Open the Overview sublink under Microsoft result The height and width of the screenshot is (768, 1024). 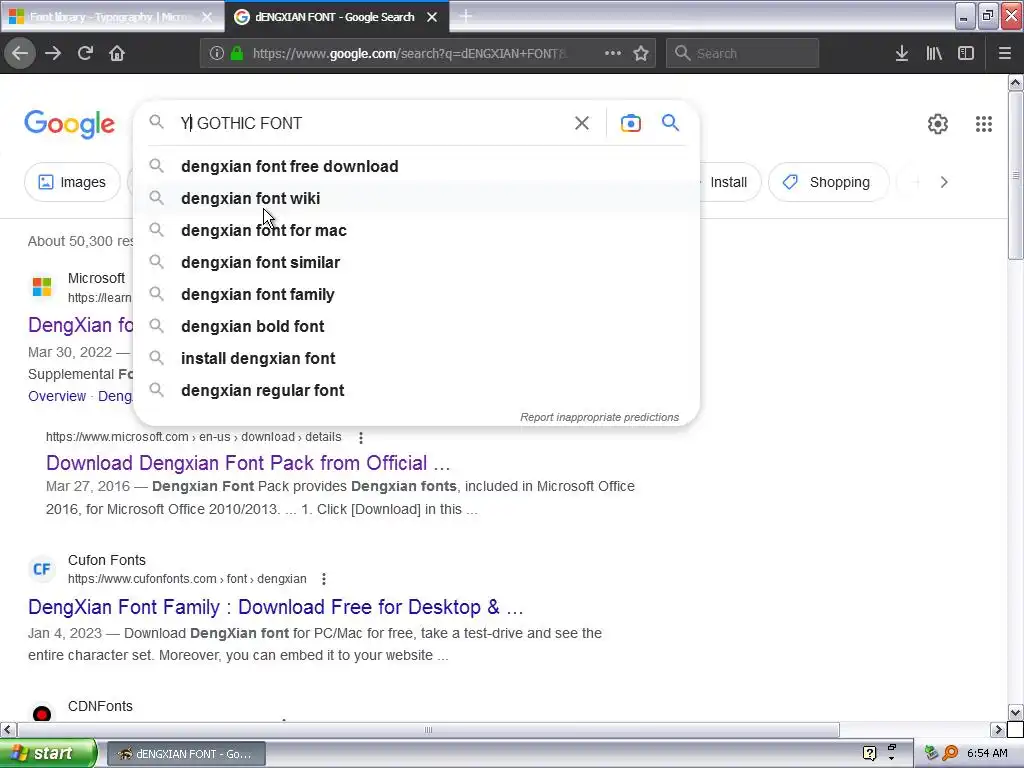point(57,396)
